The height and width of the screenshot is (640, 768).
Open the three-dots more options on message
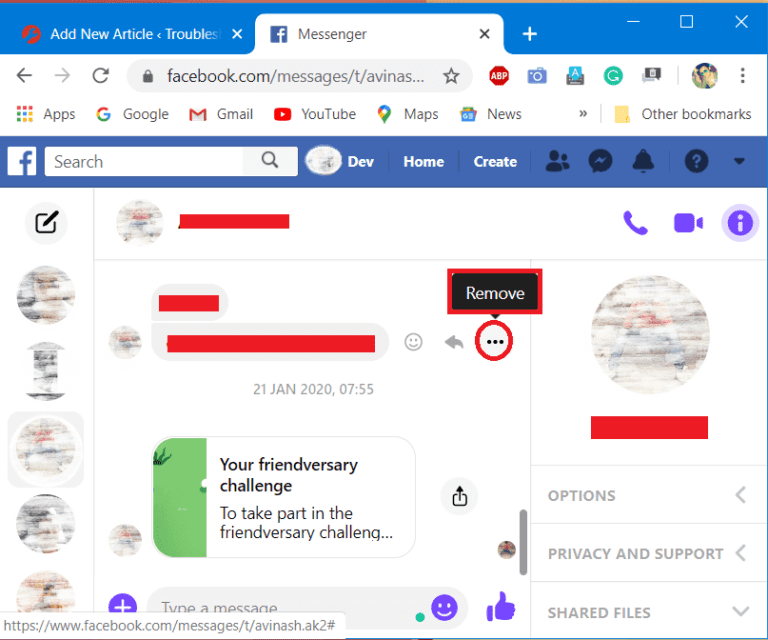click(494, 341)
